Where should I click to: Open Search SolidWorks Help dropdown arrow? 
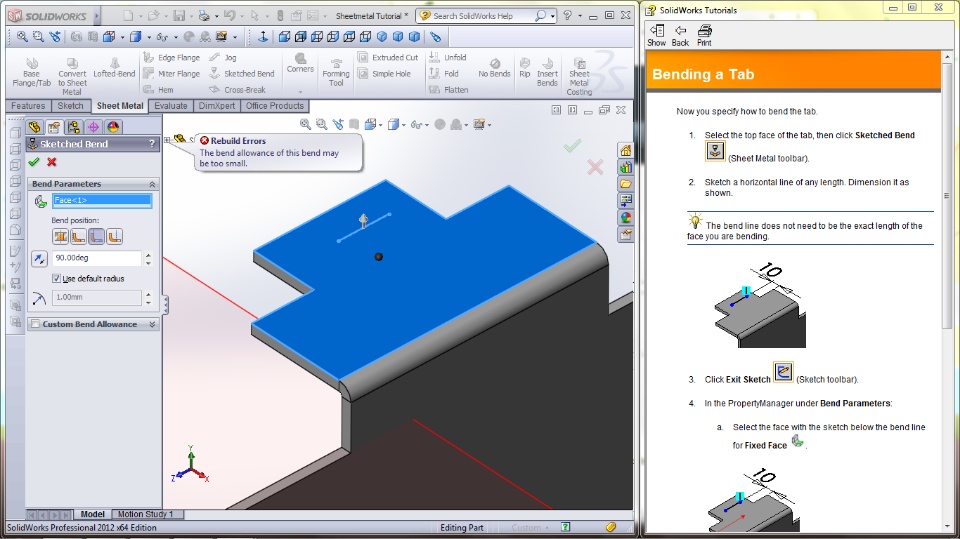click(x=553, y=16)
